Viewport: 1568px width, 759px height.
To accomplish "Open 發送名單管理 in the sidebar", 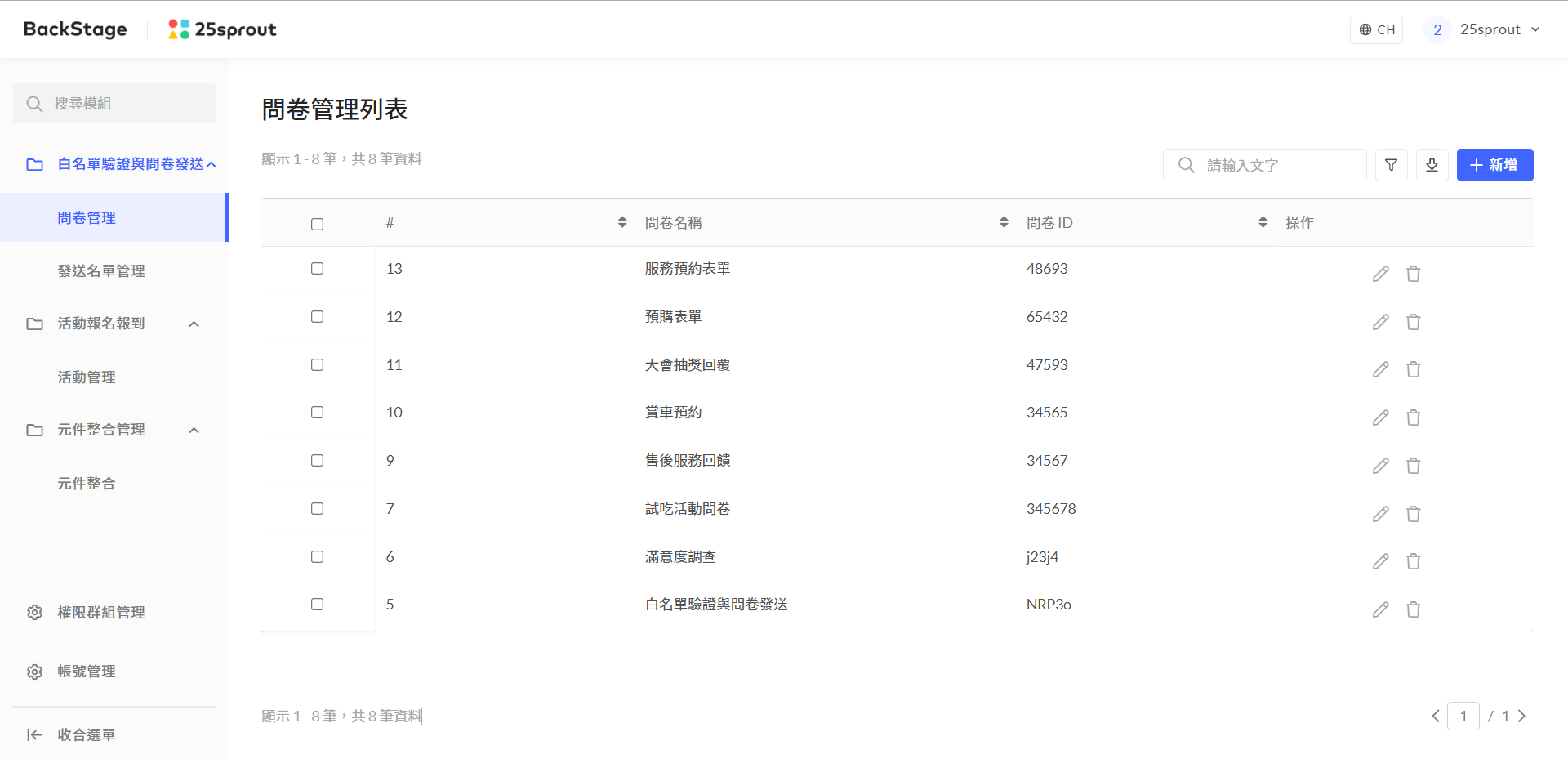I will (x=101, y=271).
